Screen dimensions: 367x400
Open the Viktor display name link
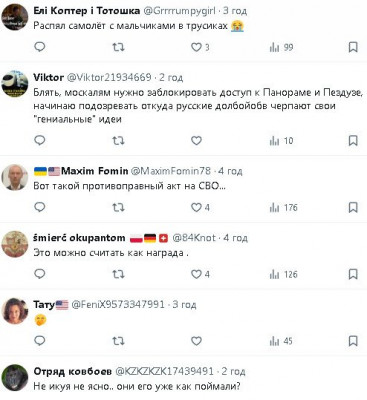[x=49, y=77]
